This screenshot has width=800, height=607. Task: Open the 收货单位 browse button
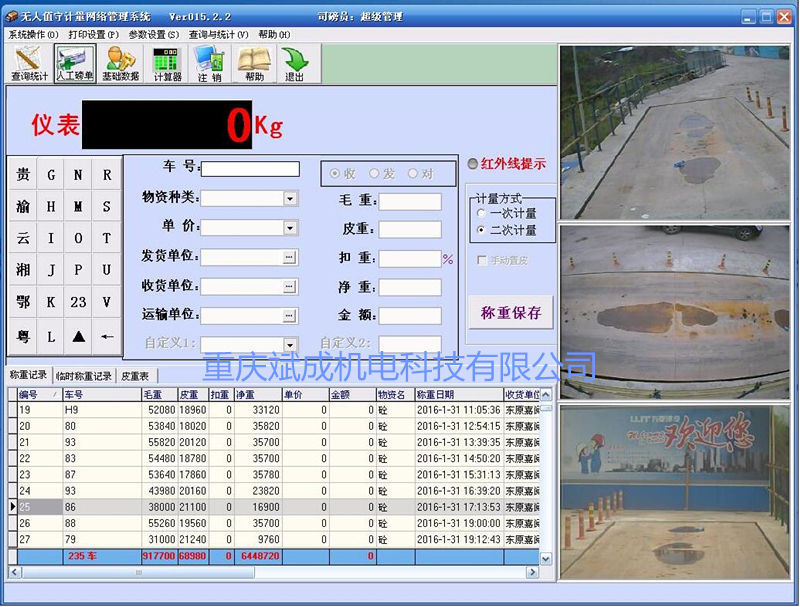(289, 287)
